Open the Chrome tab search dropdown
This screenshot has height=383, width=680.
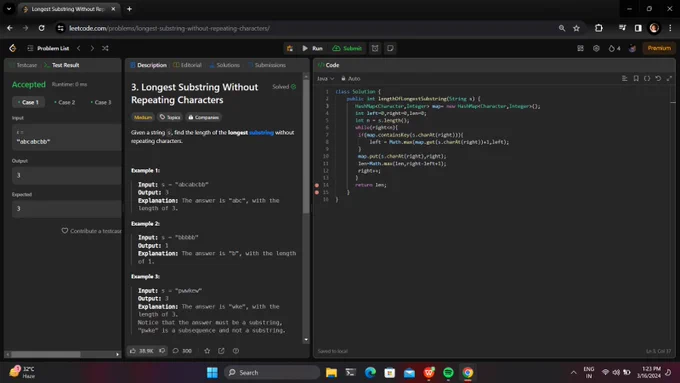9,9
